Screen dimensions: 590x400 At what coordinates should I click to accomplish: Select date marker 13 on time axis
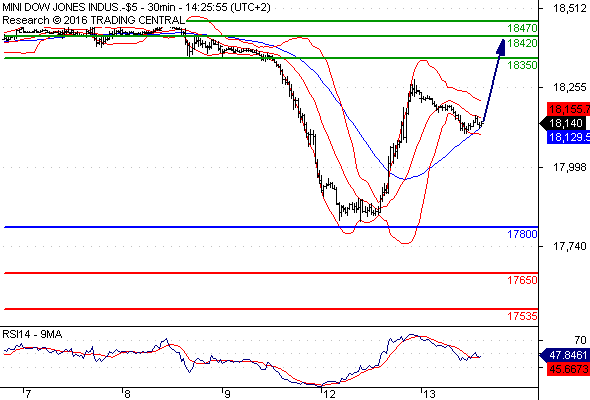(x=429, y=394)
